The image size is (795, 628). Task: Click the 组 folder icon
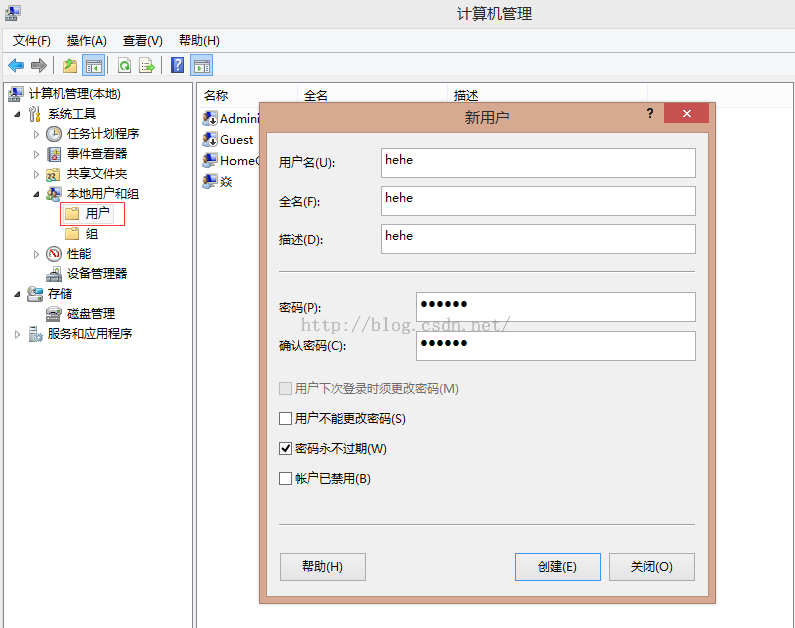72,234
